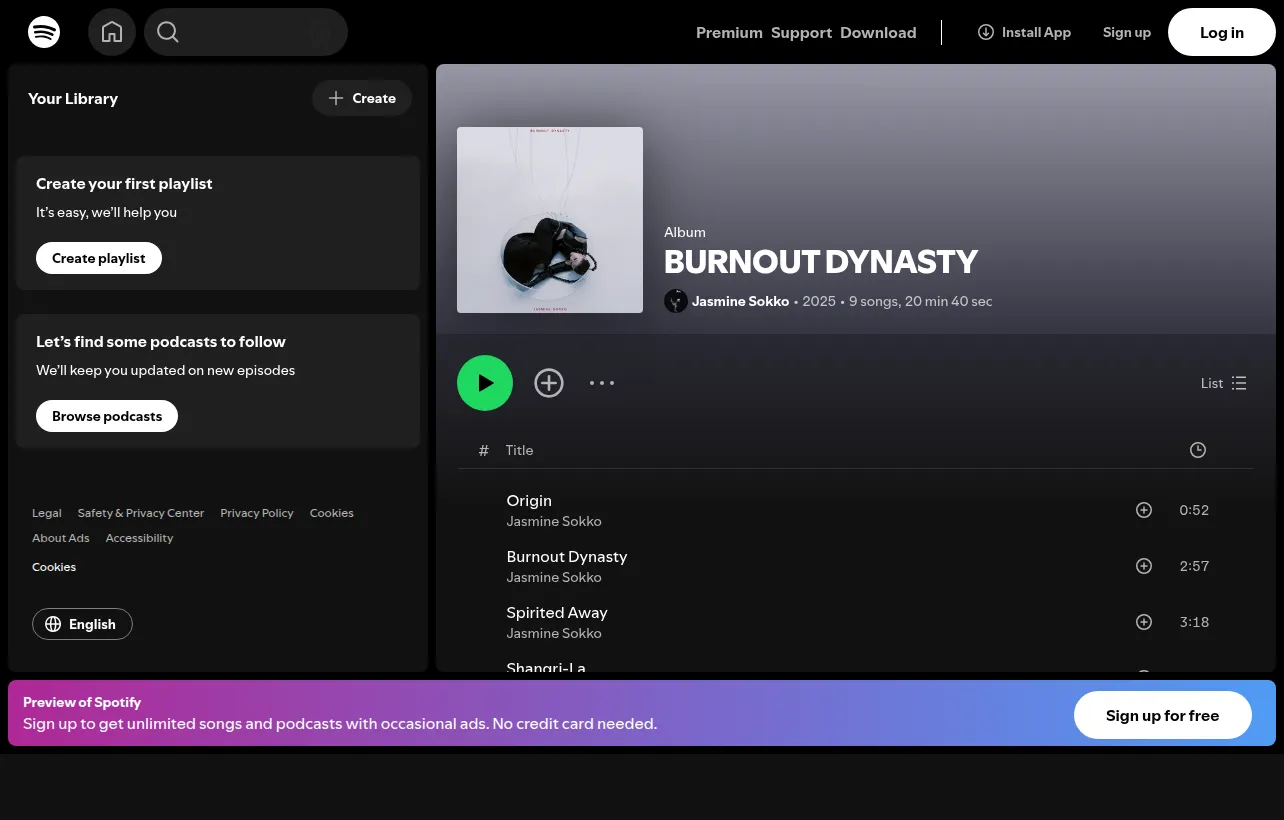The width and height of the screenshot is (1284, 820).
Task: Click the Your Library heading
Action: click(73, 98)
